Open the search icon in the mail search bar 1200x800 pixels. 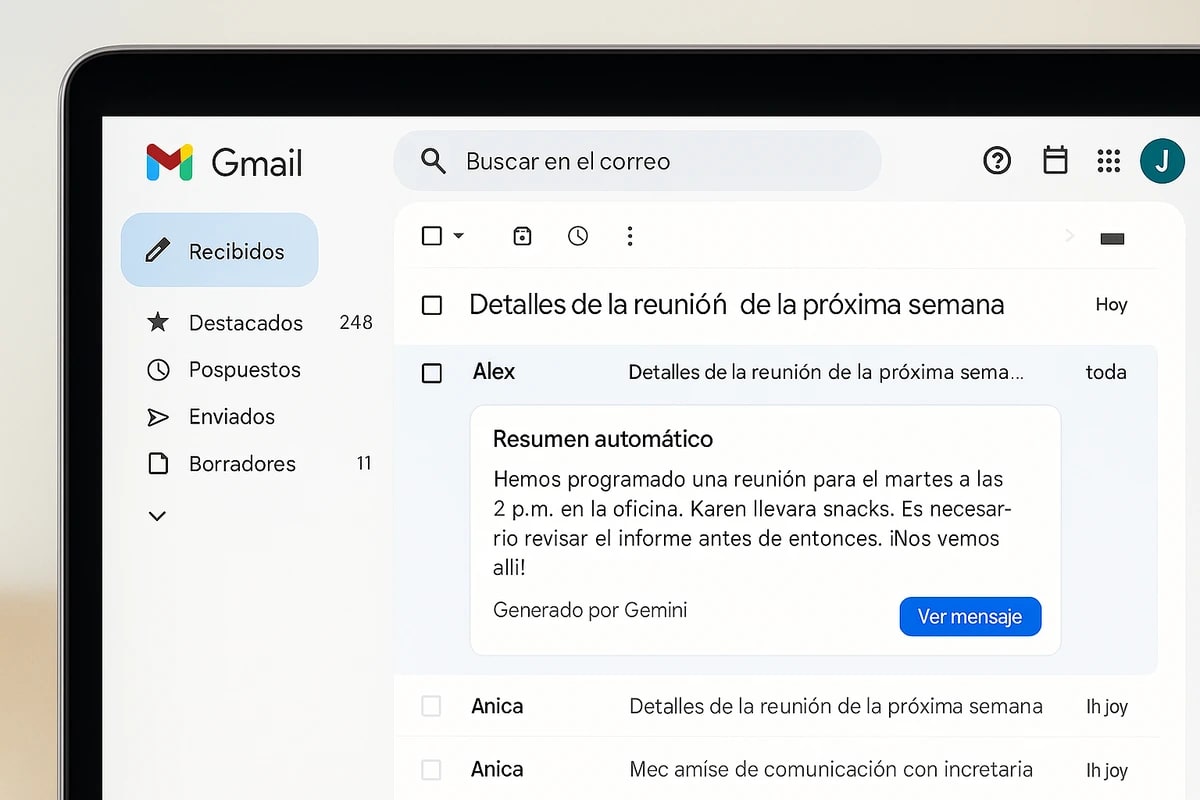pyautogui.click(x=433, y=160)
